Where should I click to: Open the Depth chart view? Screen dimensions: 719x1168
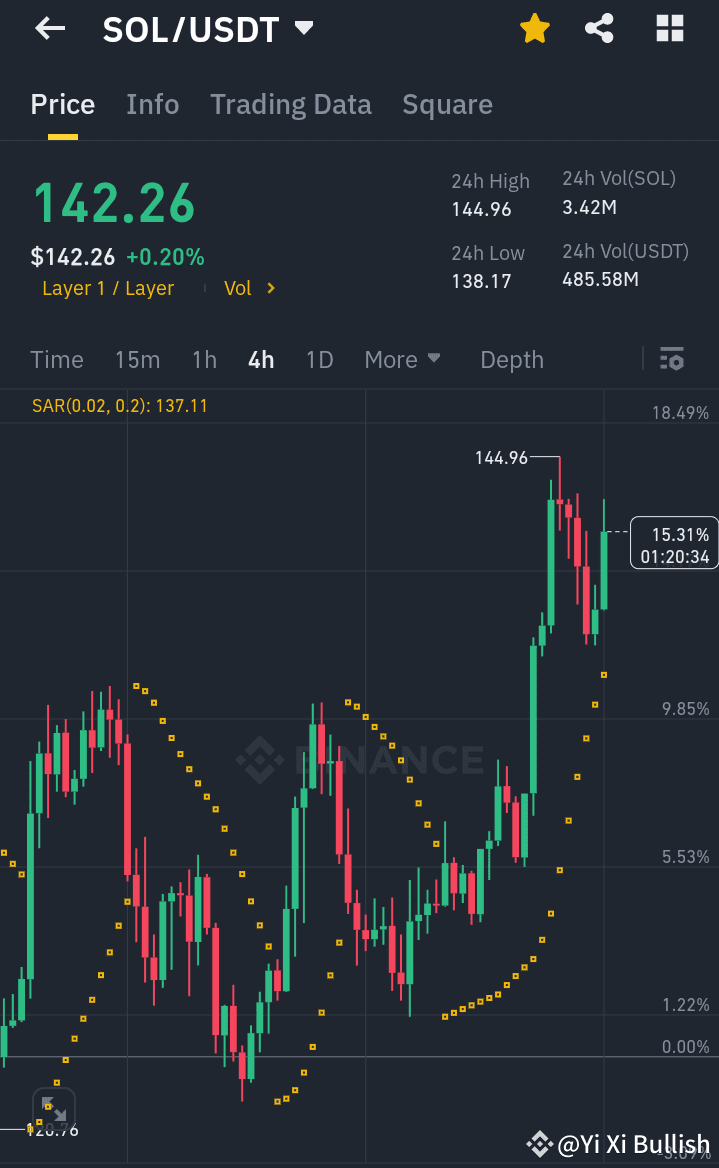(x=511, y=359)
